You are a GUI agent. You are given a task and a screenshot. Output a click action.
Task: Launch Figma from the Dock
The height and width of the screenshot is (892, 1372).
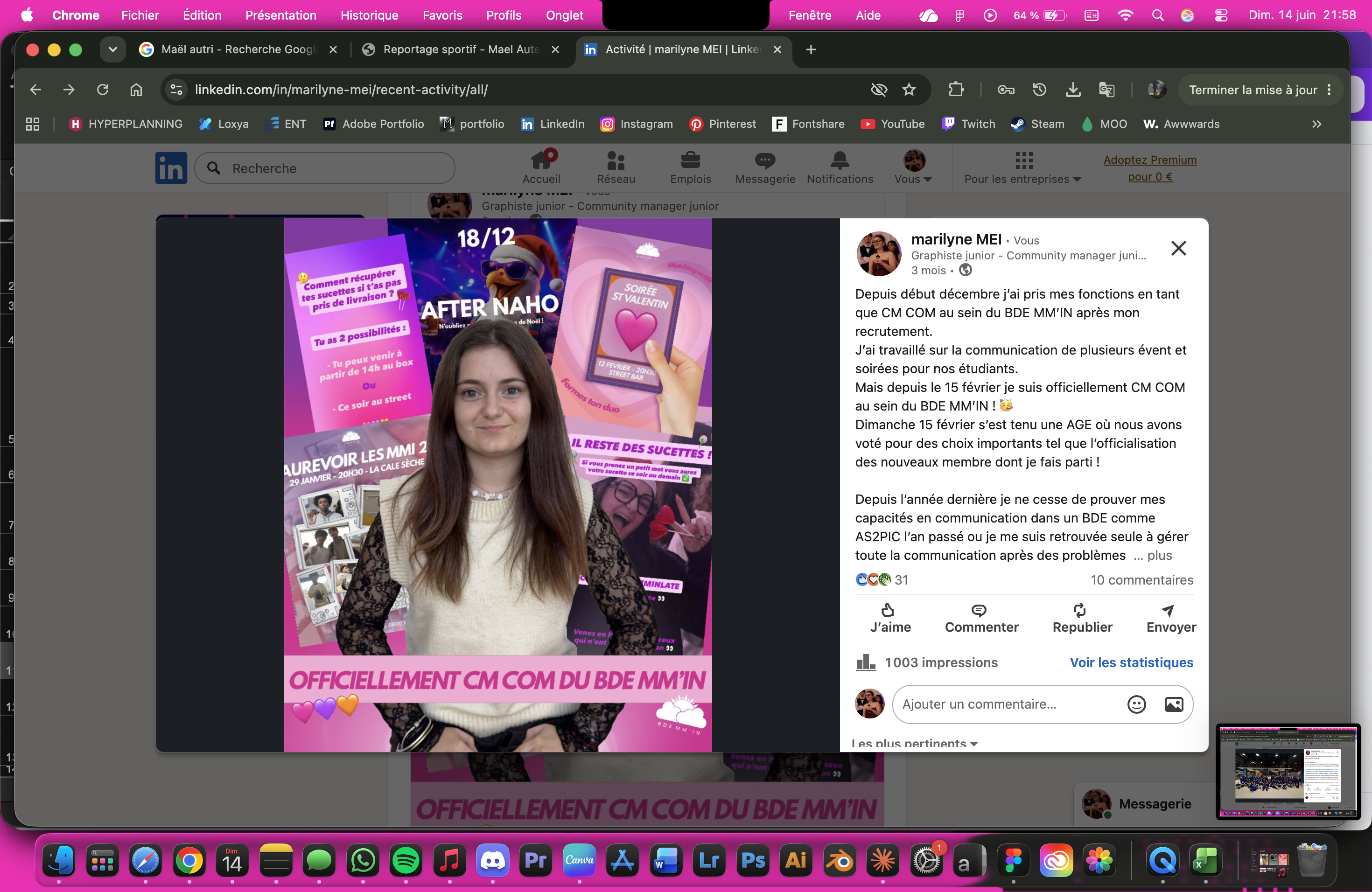1013,860
